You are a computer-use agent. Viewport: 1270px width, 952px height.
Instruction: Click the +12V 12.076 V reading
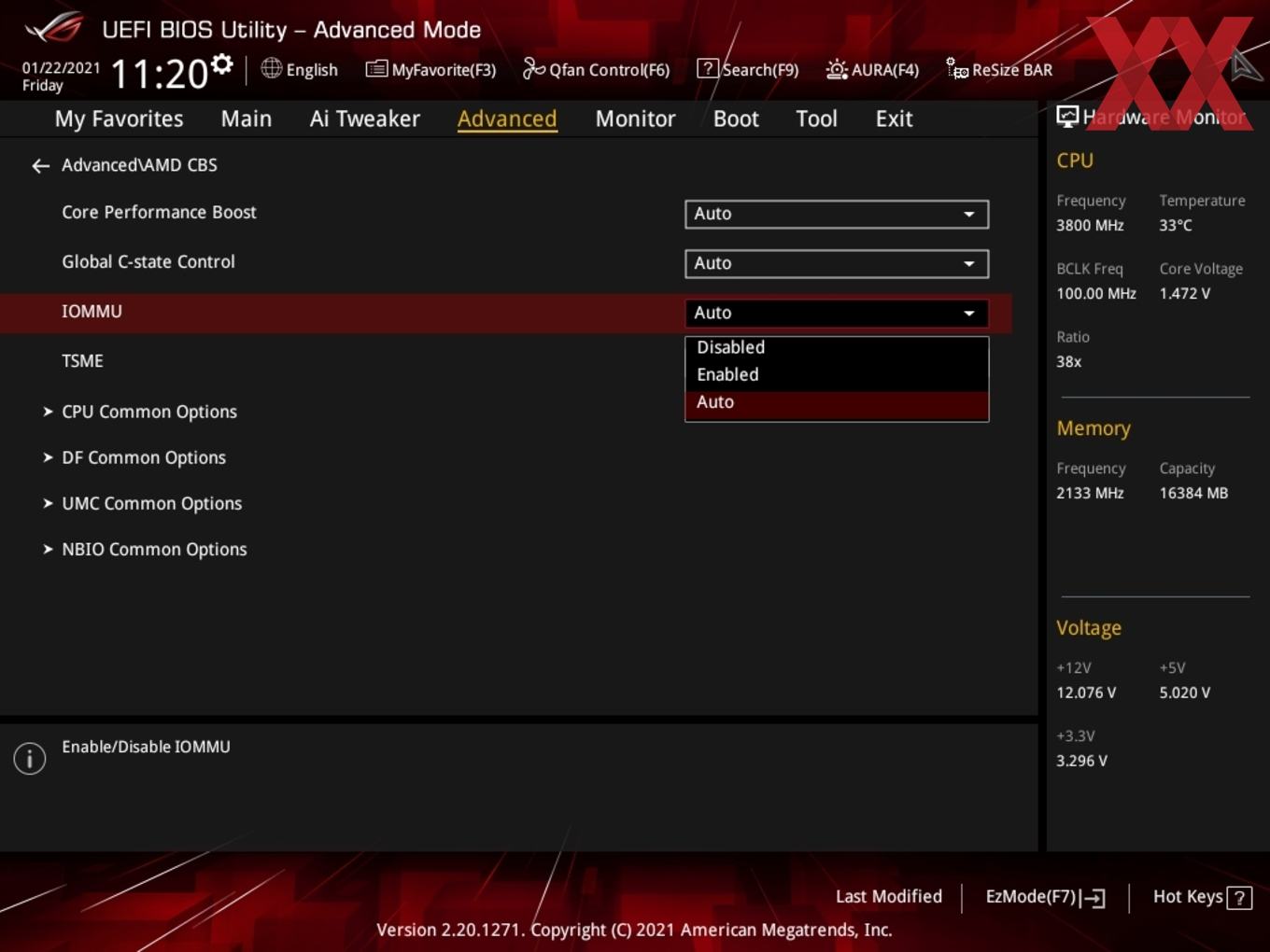(1086, 693)
